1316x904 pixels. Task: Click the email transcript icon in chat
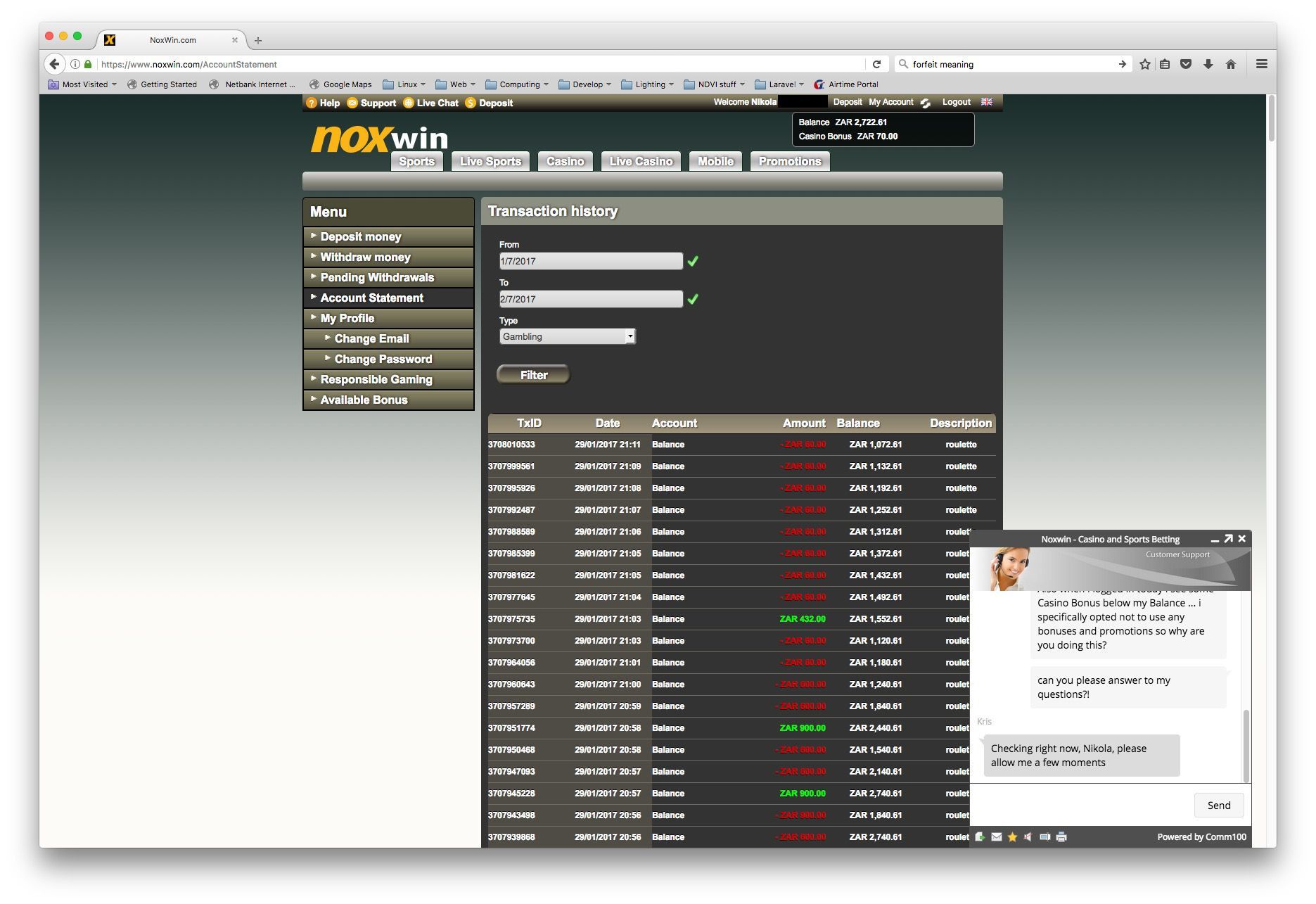[x=997, y=836]
